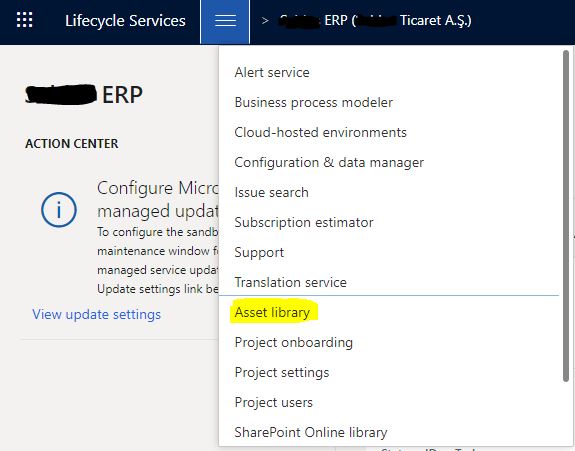This screenshot has width=575, height=451.
Task: Select Issue search menu entry
Action: pyautogui.click(x=271, y=192)
